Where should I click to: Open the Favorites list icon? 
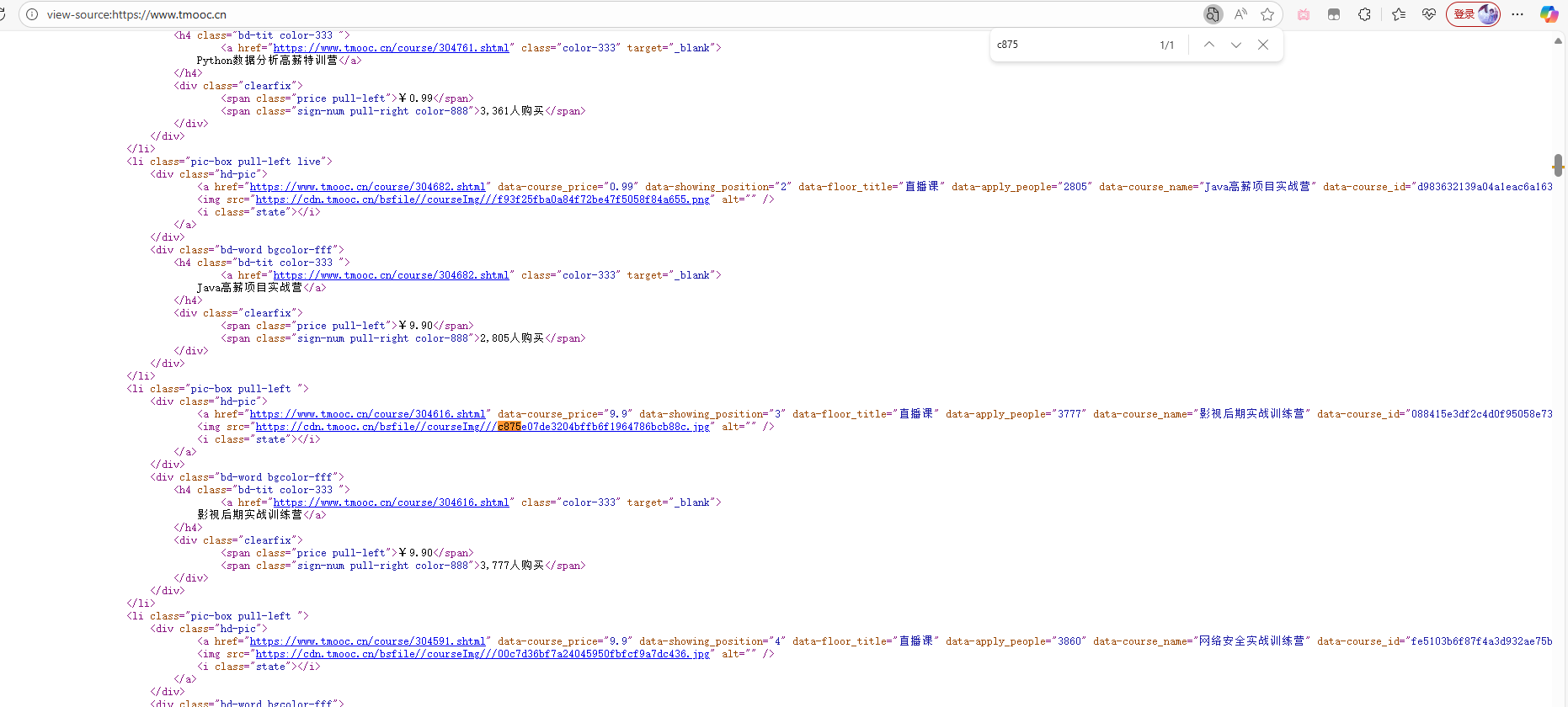1399,14
